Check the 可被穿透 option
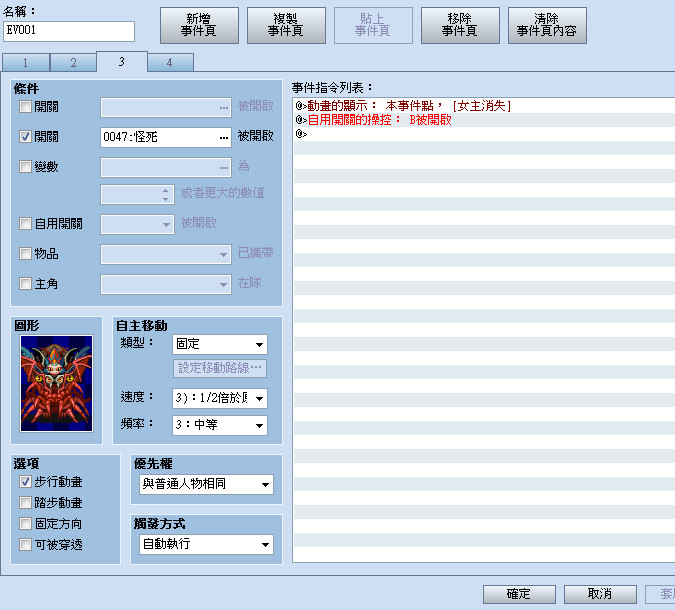 [25, 545]
